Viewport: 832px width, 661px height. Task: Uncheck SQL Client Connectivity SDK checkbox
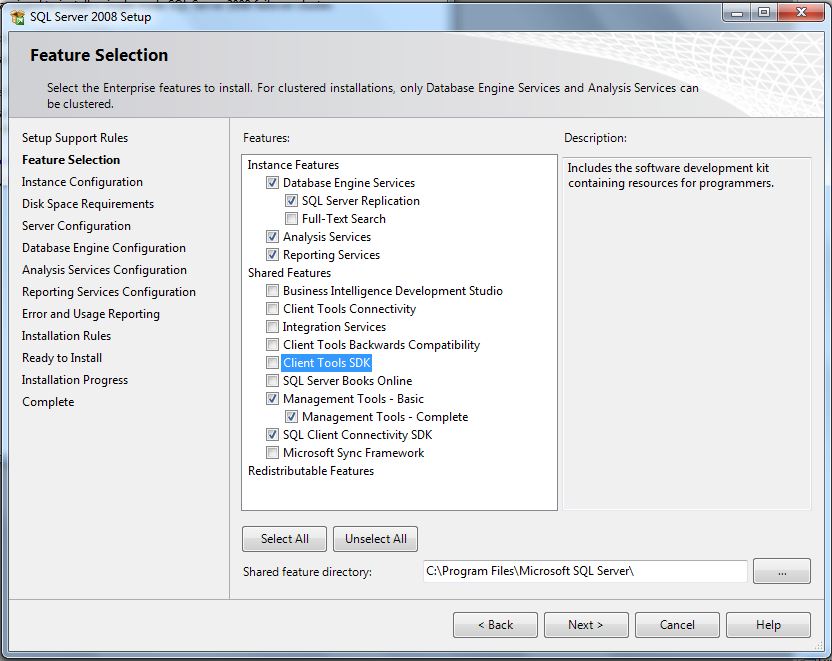[272, 436]
